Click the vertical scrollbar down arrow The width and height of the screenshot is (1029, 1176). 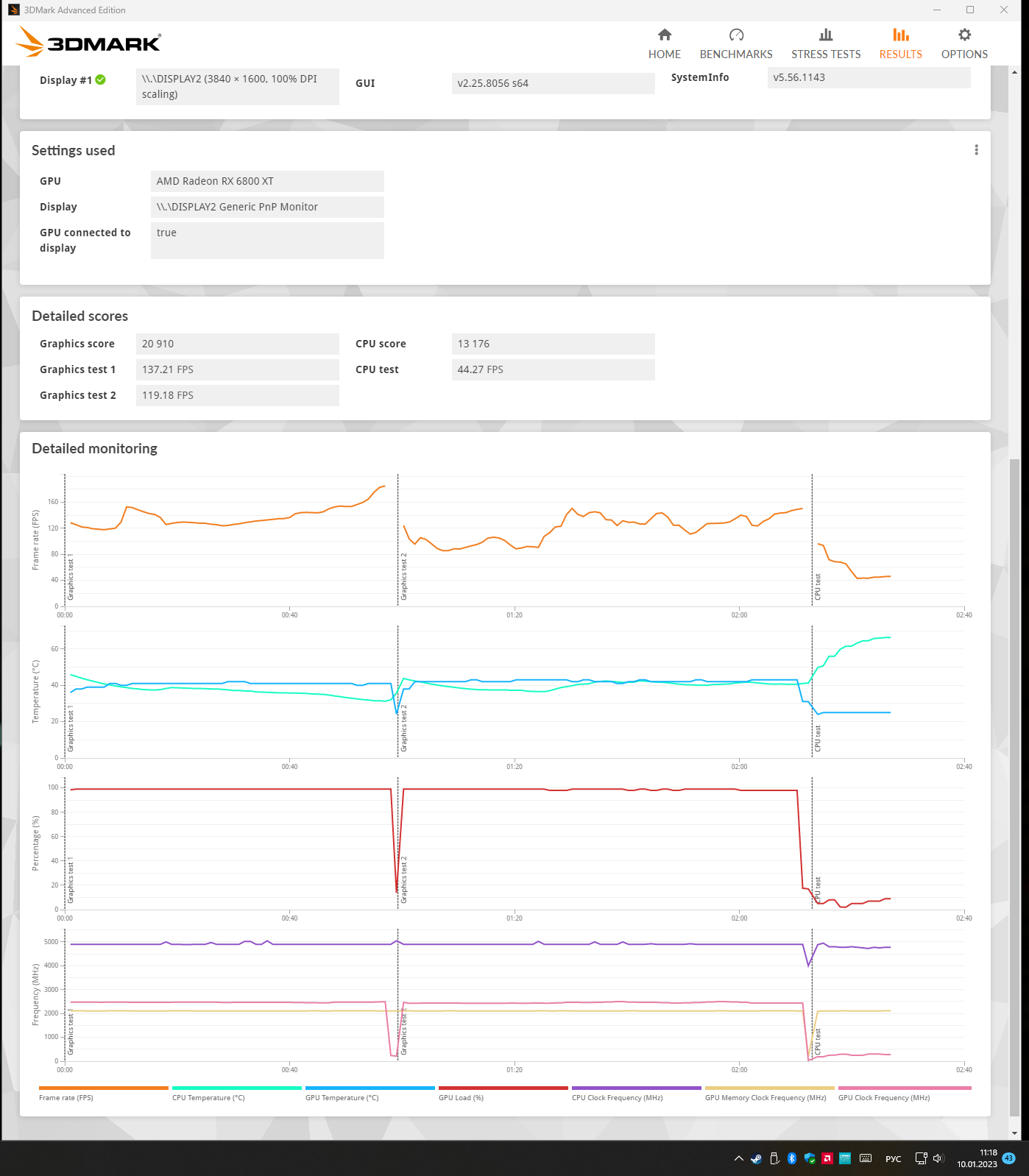tap(1015, 1133)
